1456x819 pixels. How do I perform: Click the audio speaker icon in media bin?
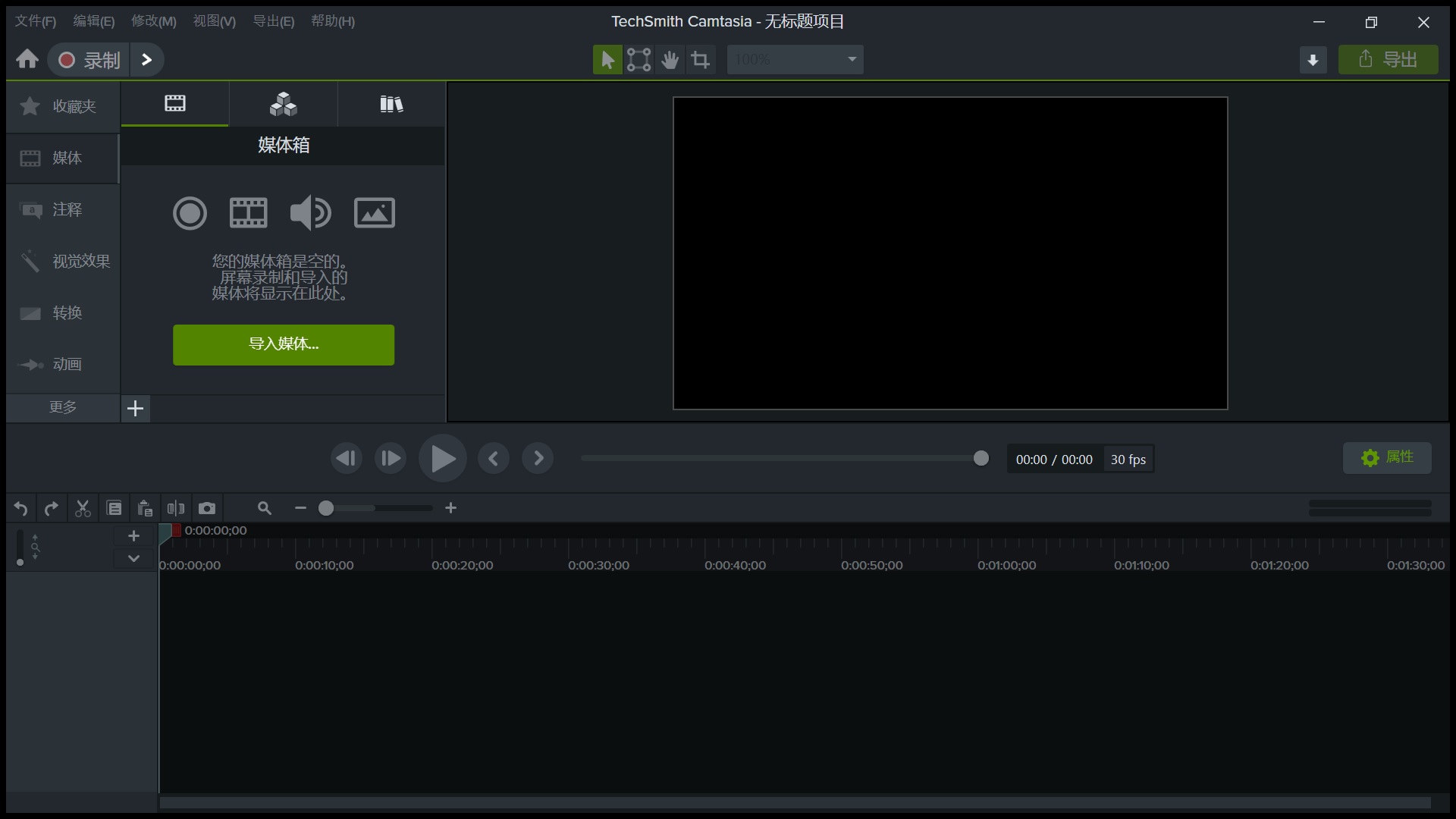(x=311, y=213)
